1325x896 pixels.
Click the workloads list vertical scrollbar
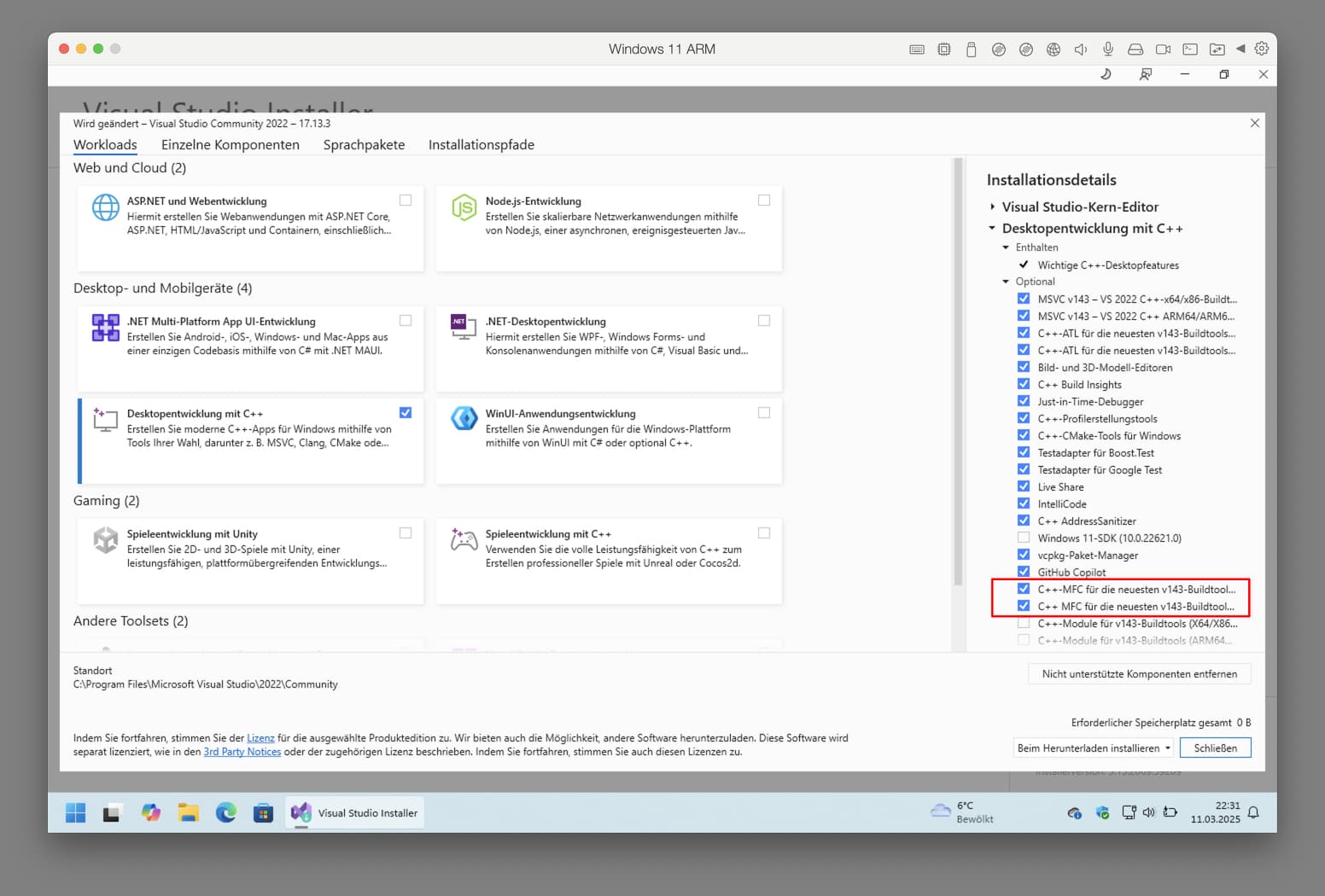[x=958, y=370]
